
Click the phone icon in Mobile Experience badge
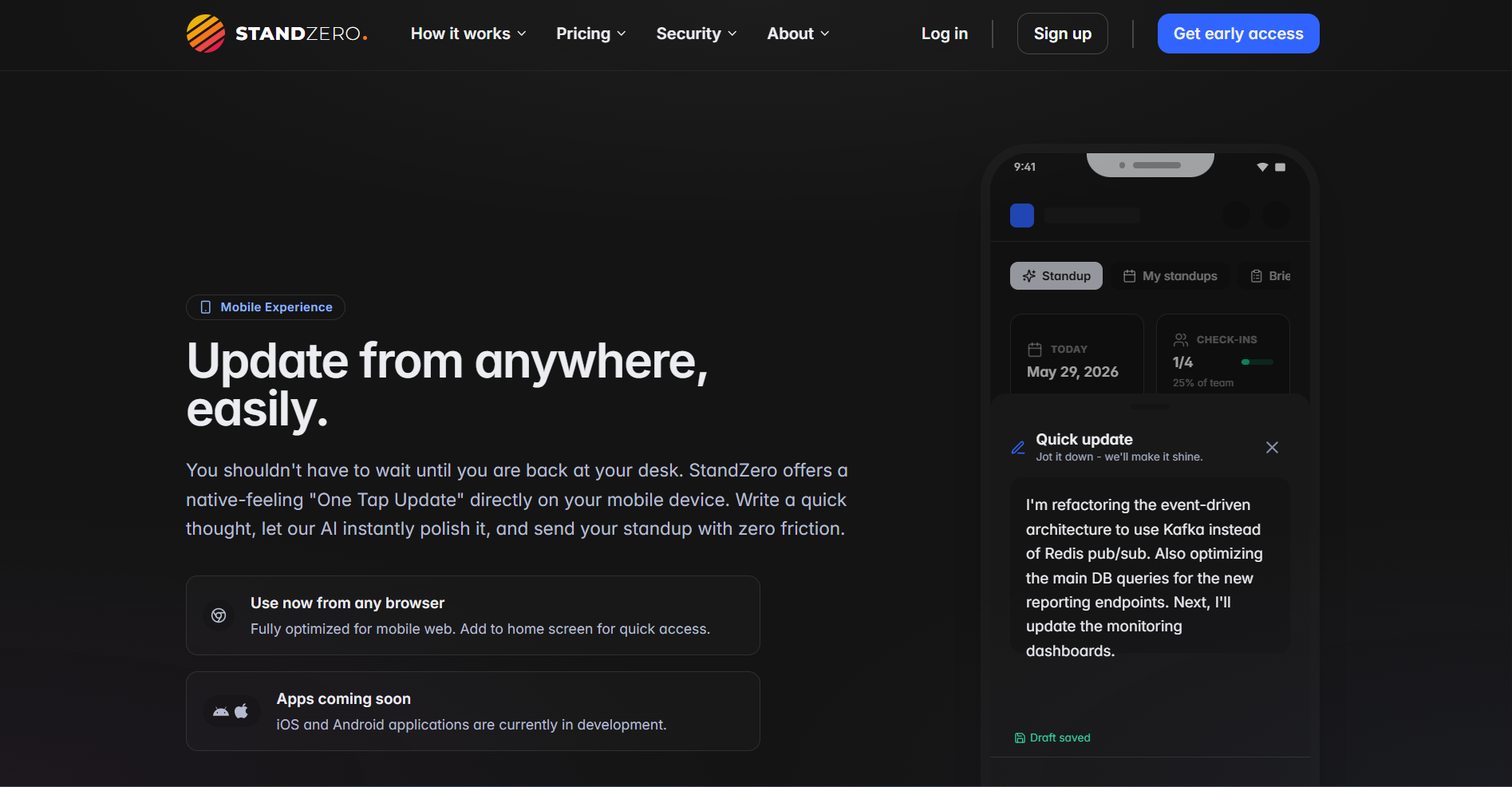click(206, 307)
